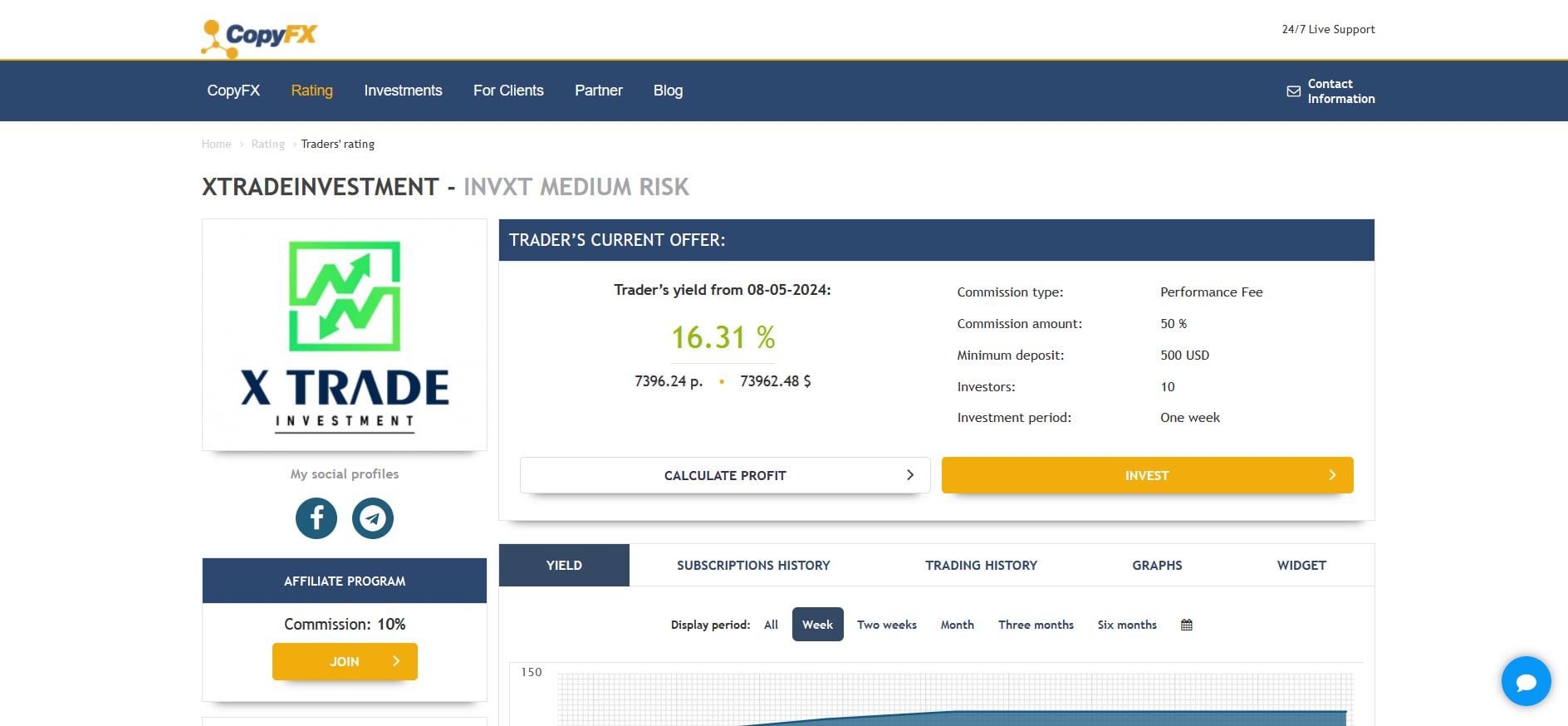This screenshot has width=1568, height=726.
Task: Click Performance Fee commission type value
Action: coord(1211,292)
